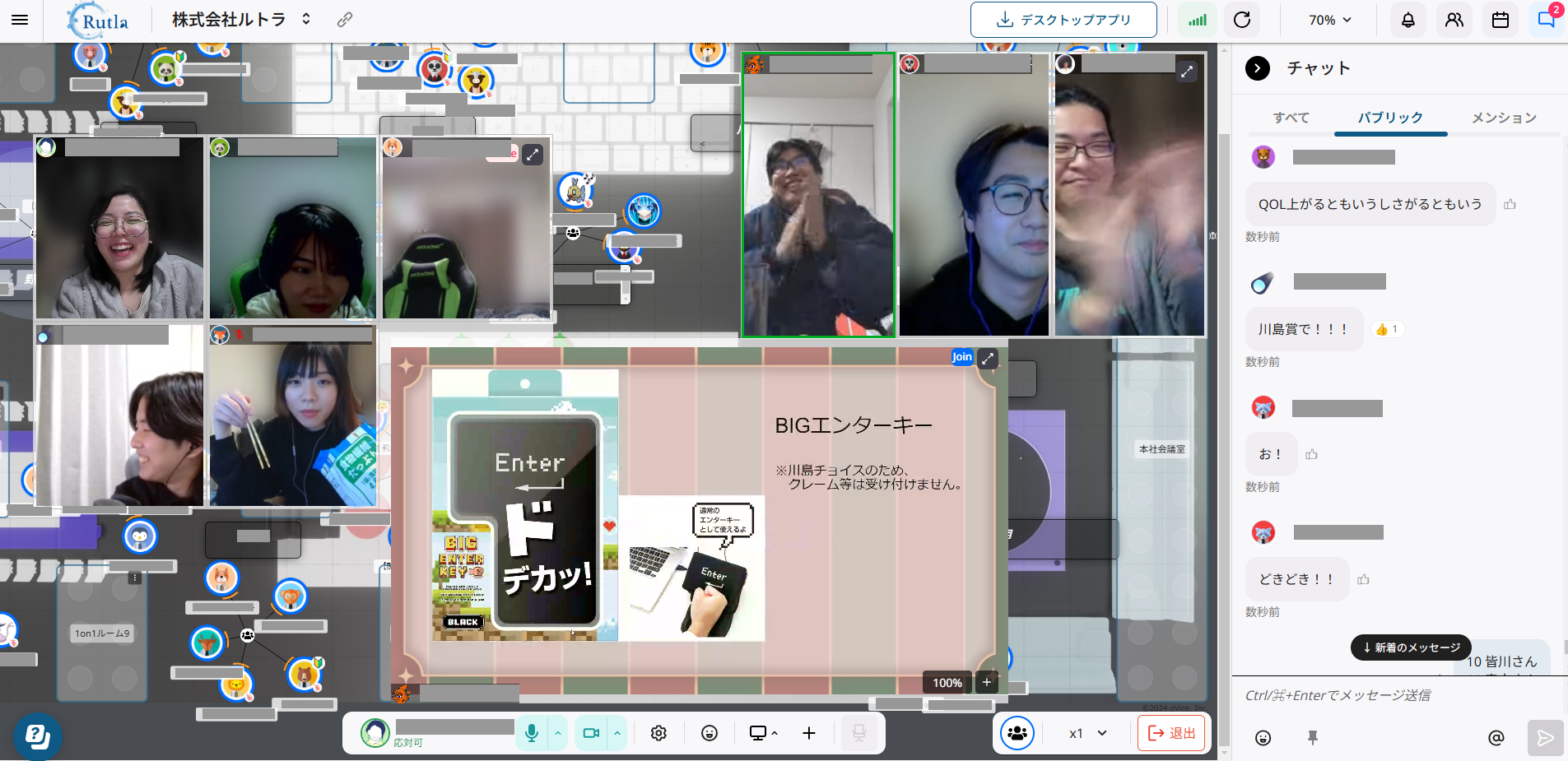This screenshot has height=761, width=1568.
Task: Open the hamburger main menu
Action: pyautogui.click(x=20, y=20)
